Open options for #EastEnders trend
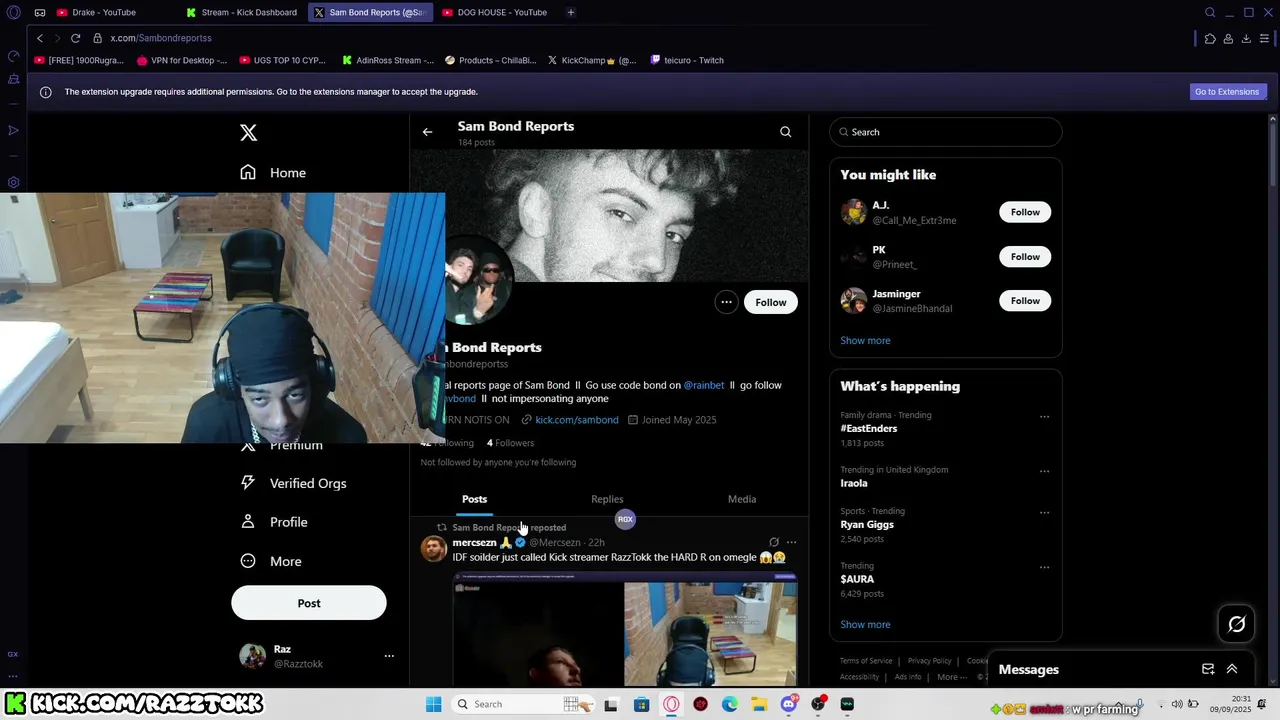The height and width of the screenshot is (720, 1280). tap(1044, 417)
